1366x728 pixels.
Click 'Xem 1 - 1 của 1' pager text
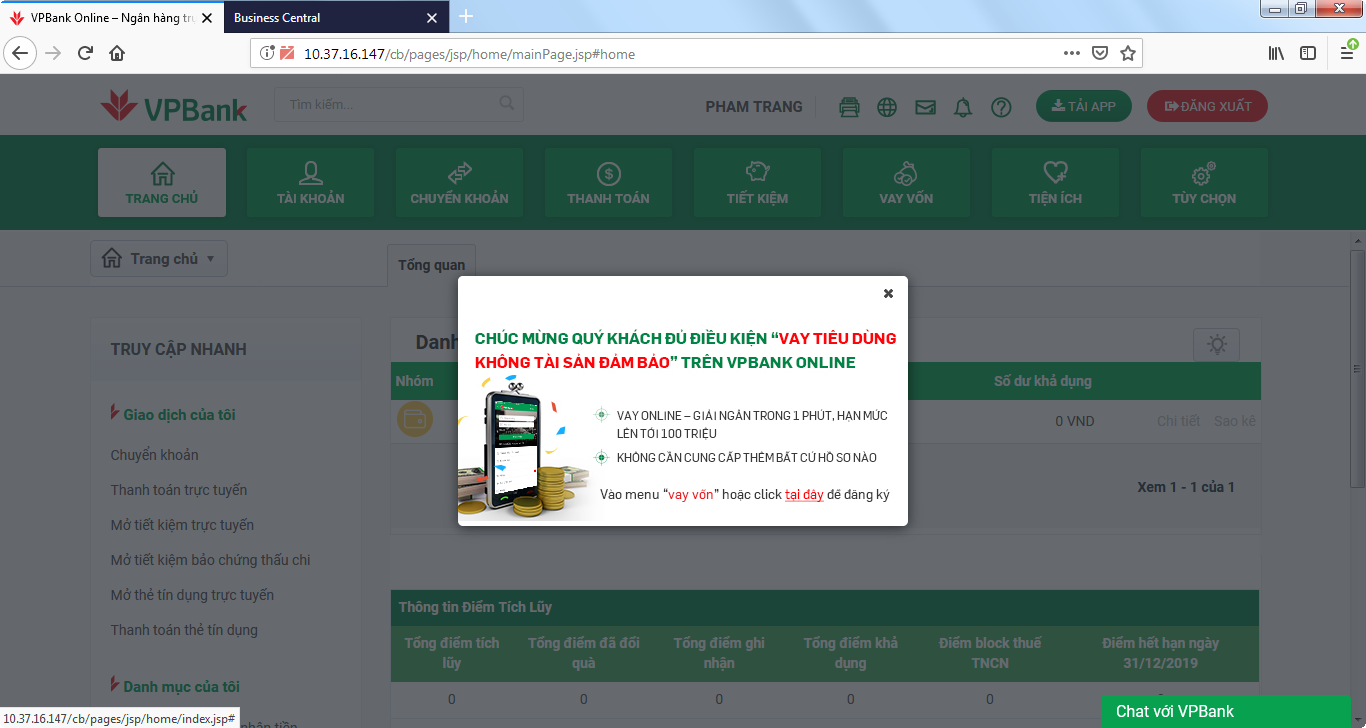tap(1186, 487)
